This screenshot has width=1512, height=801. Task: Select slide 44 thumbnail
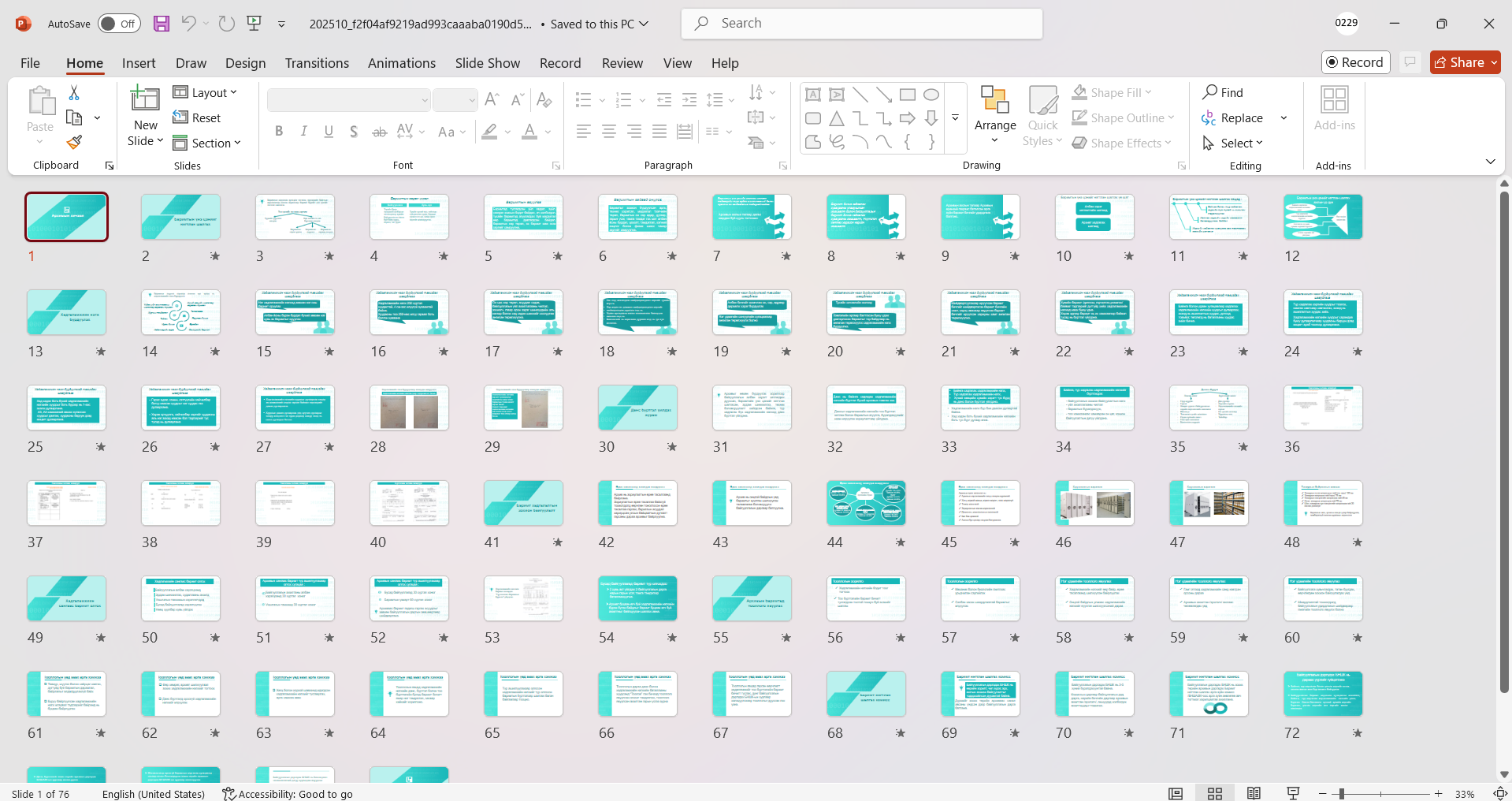coord(865,503)
